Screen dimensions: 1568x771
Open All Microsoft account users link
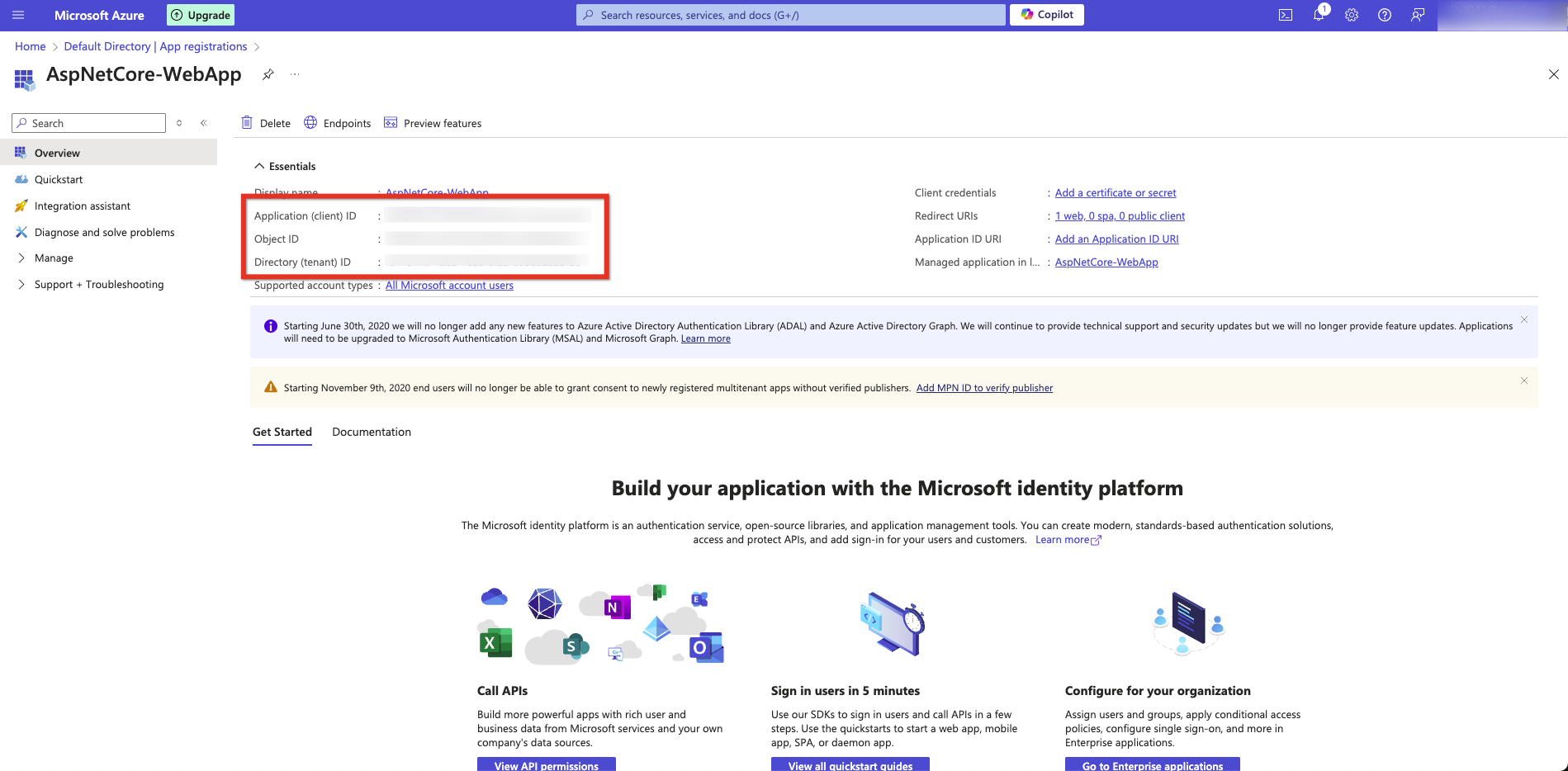449,285
